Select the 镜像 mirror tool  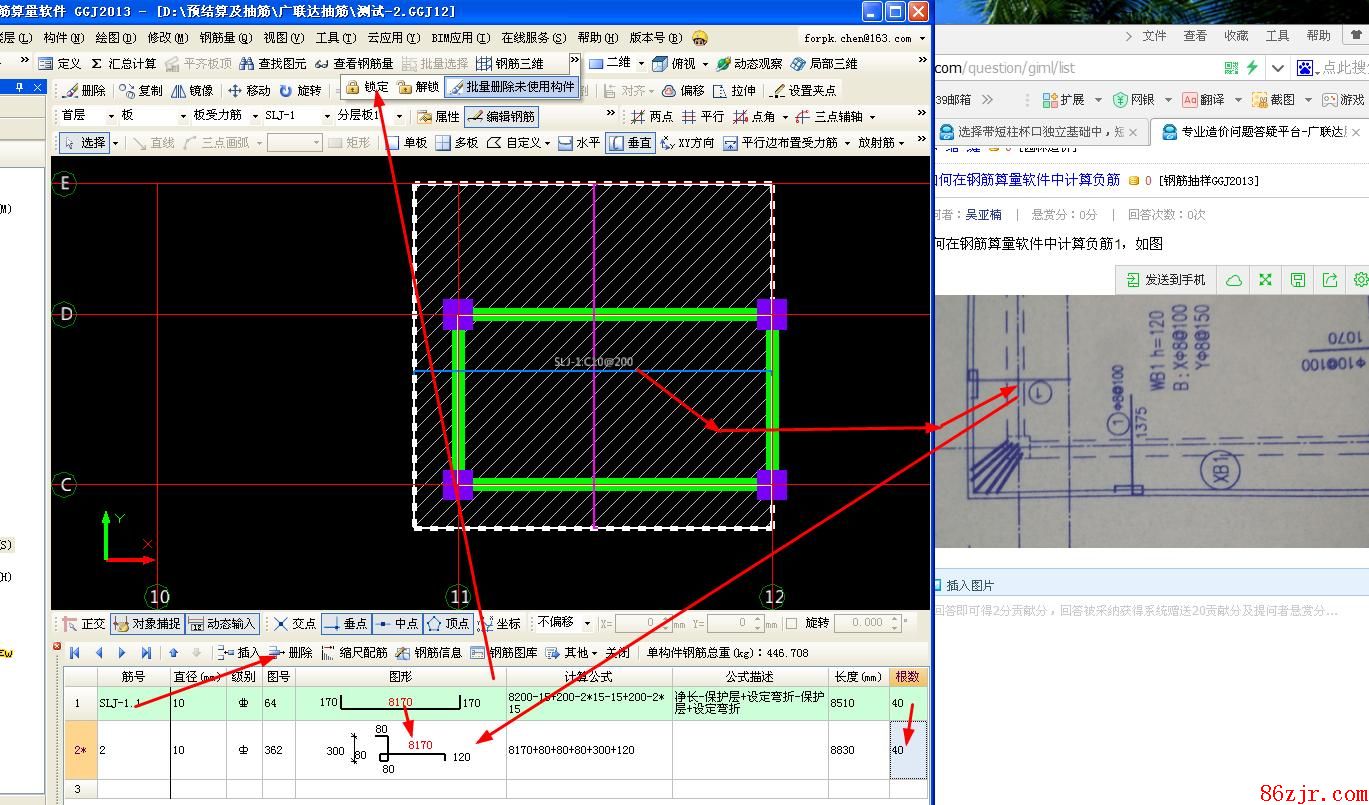pyautogui.click(x=192, y=90)
